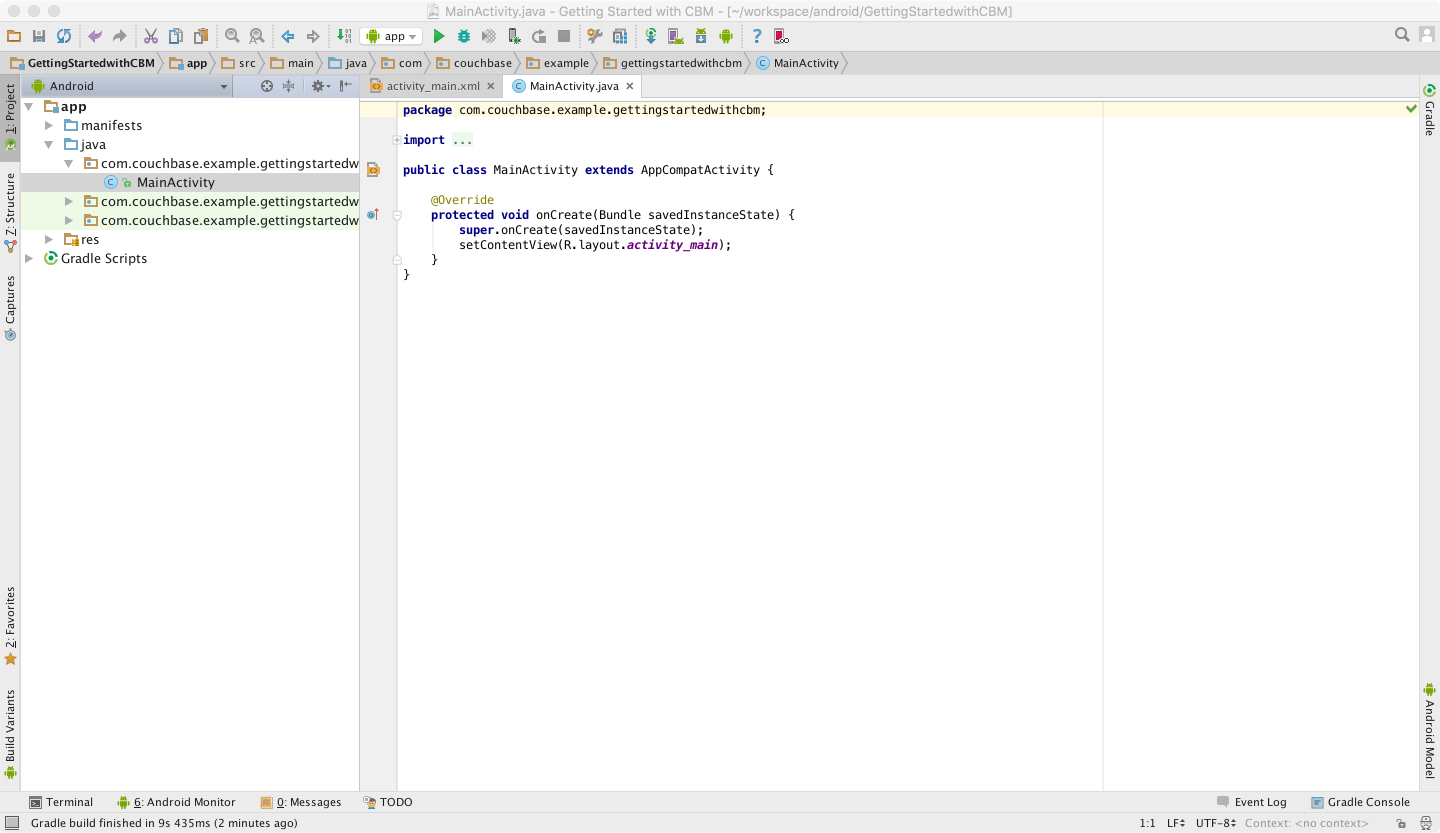
Task: Run the app configuration
Action: pyautogui.click(x=439, y=36)
